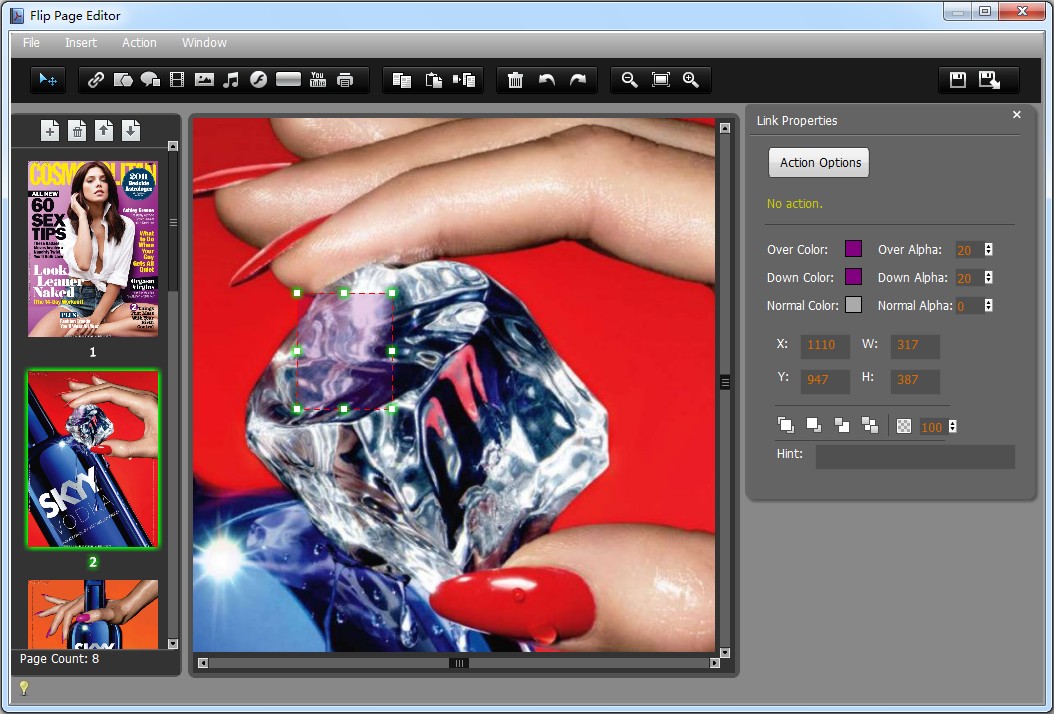This screenshot has height=714, width=1054.
Task: Click the "Page Count: 8" status text
Action: pyautogui.click(x=59, y=659)
